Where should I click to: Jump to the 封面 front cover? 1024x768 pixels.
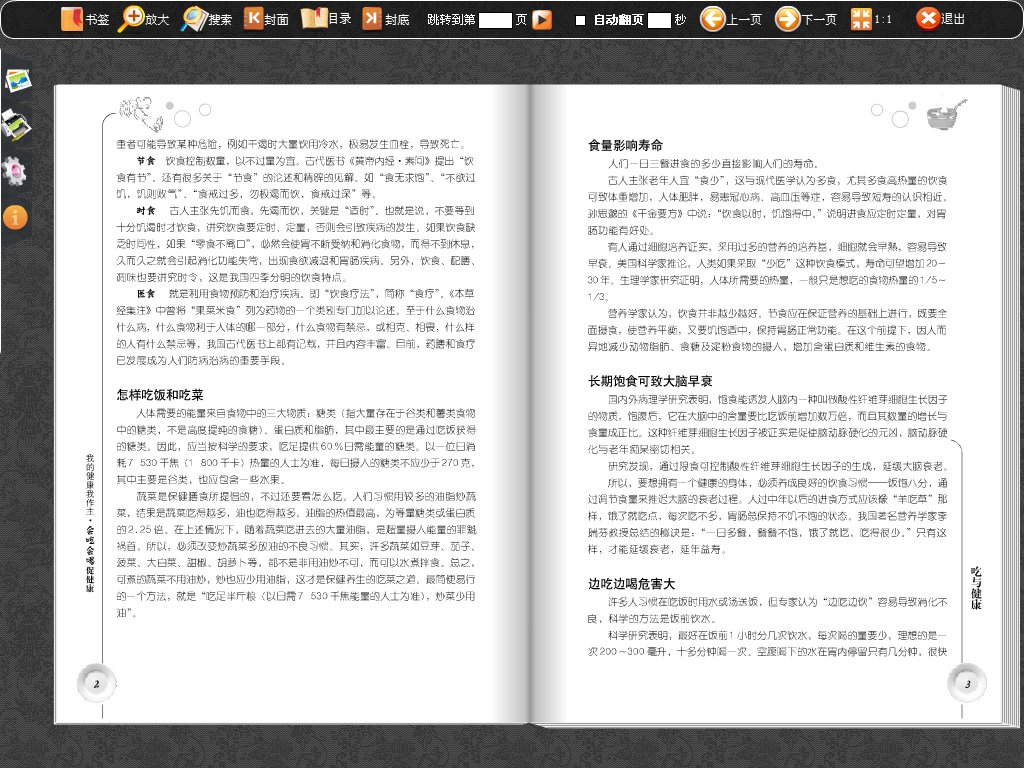(x=266, y=19)
